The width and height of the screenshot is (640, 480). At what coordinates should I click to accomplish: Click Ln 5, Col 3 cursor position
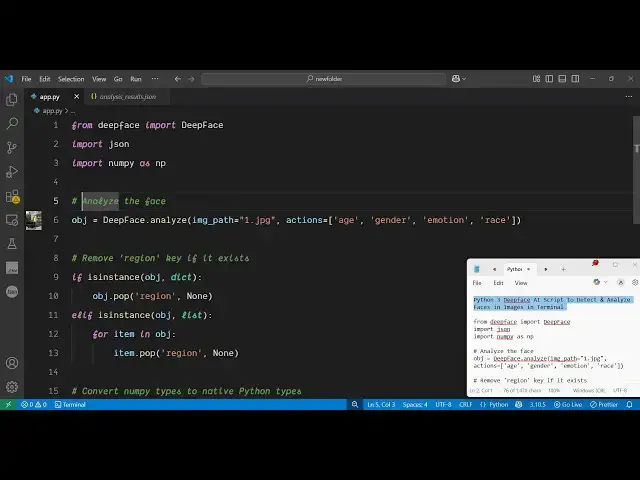coord(381,404)
